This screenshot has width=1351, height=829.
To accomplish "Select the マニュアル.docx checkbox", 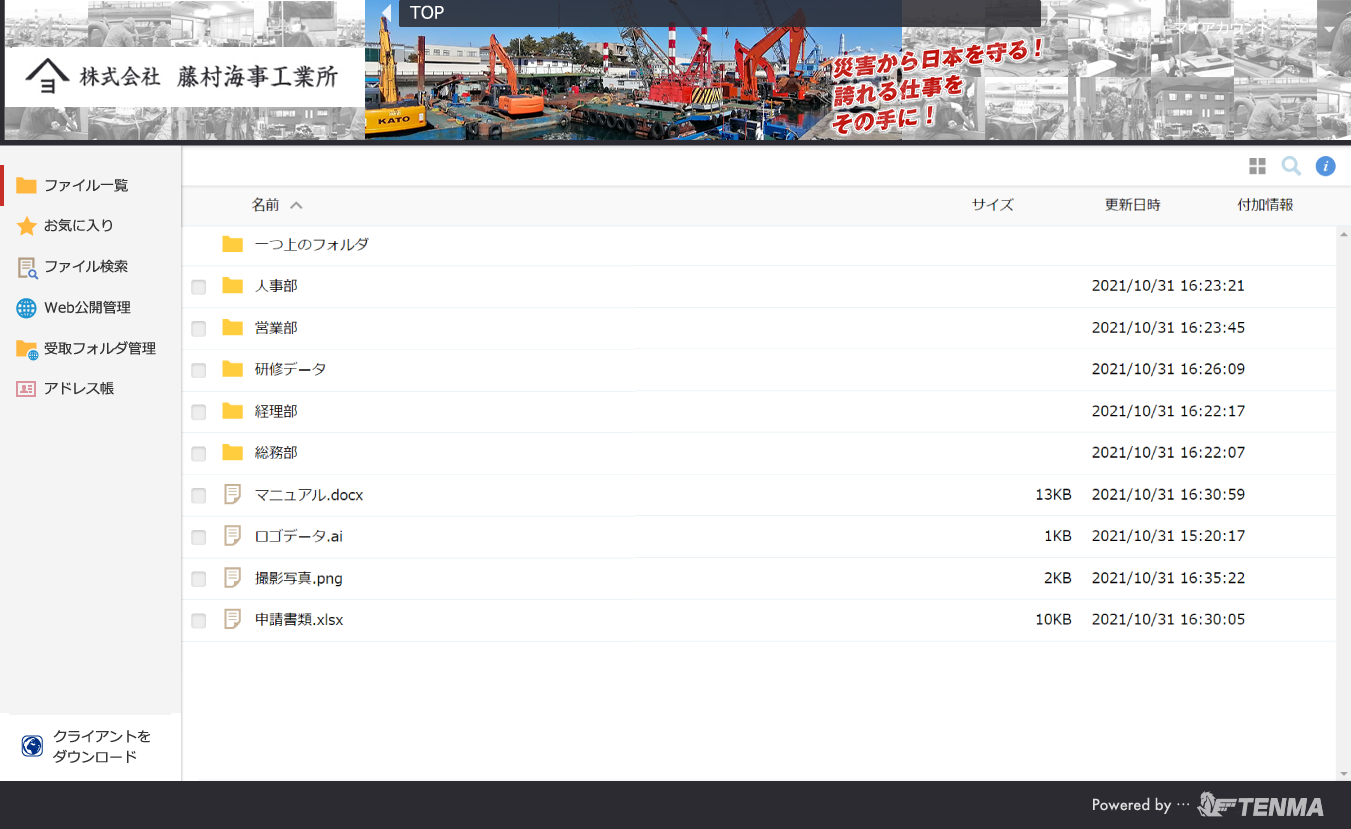I will pyautogui.click(x=199, y=496).
